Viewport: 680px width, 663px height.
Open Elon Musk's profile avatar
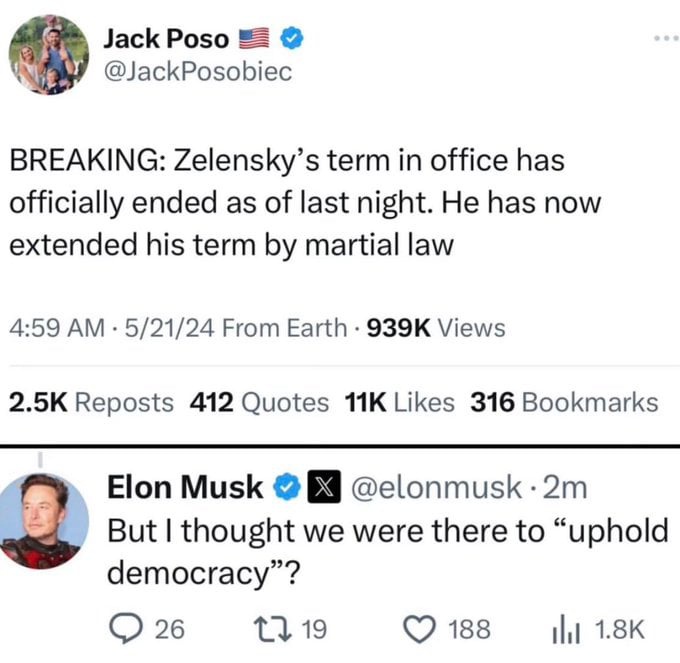43,520
